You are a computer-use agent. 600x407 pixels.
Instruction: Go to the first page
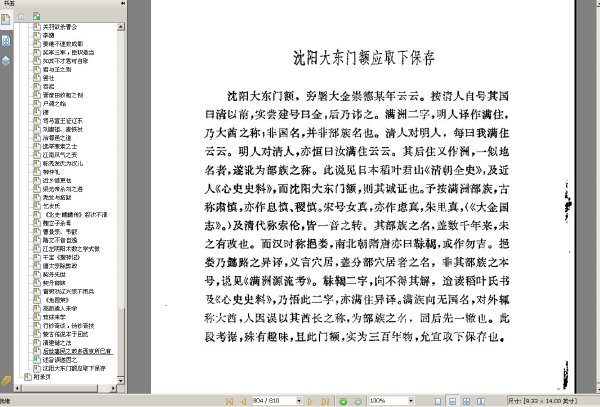(230, 401)
